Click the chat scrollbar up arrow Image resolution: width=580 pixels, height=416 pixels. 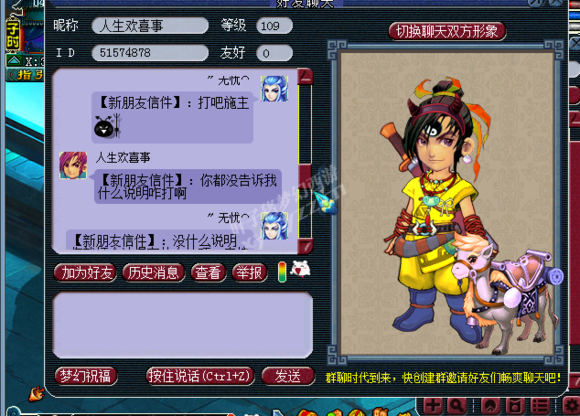point(306,77)
